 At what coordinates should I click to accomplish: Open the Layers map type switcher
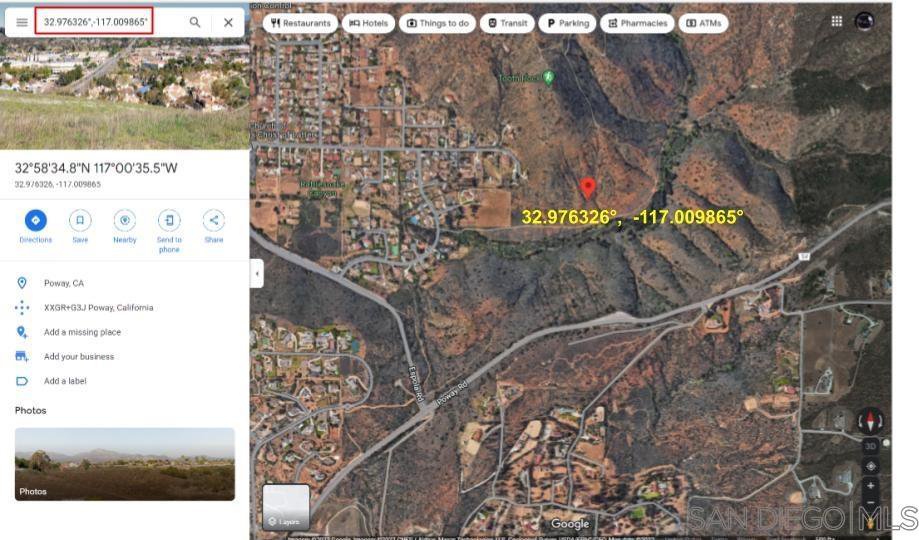(x=286, y=507)
